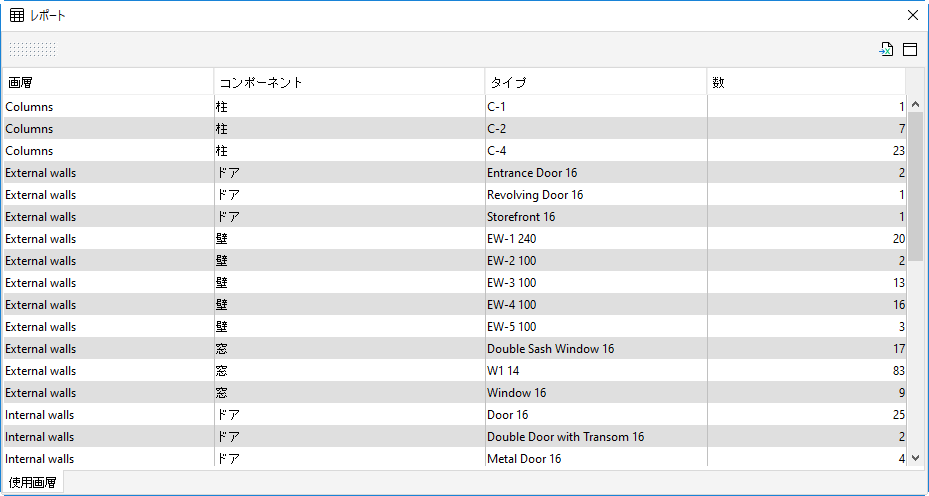Sort by the 数 column header
The height and width of the screenshot is (496, 929).
click(806, 82)
